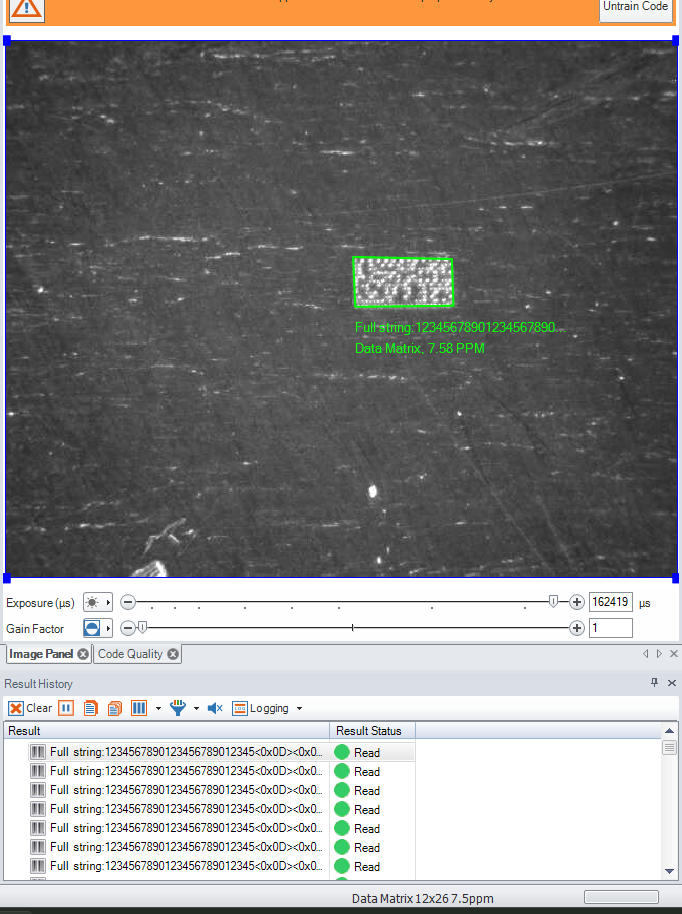The width and height of the screenshot is (682, 914).
Task: Click the Data Matrix, 7.58 PPM overlay text
Action: (x=420, y=348)
